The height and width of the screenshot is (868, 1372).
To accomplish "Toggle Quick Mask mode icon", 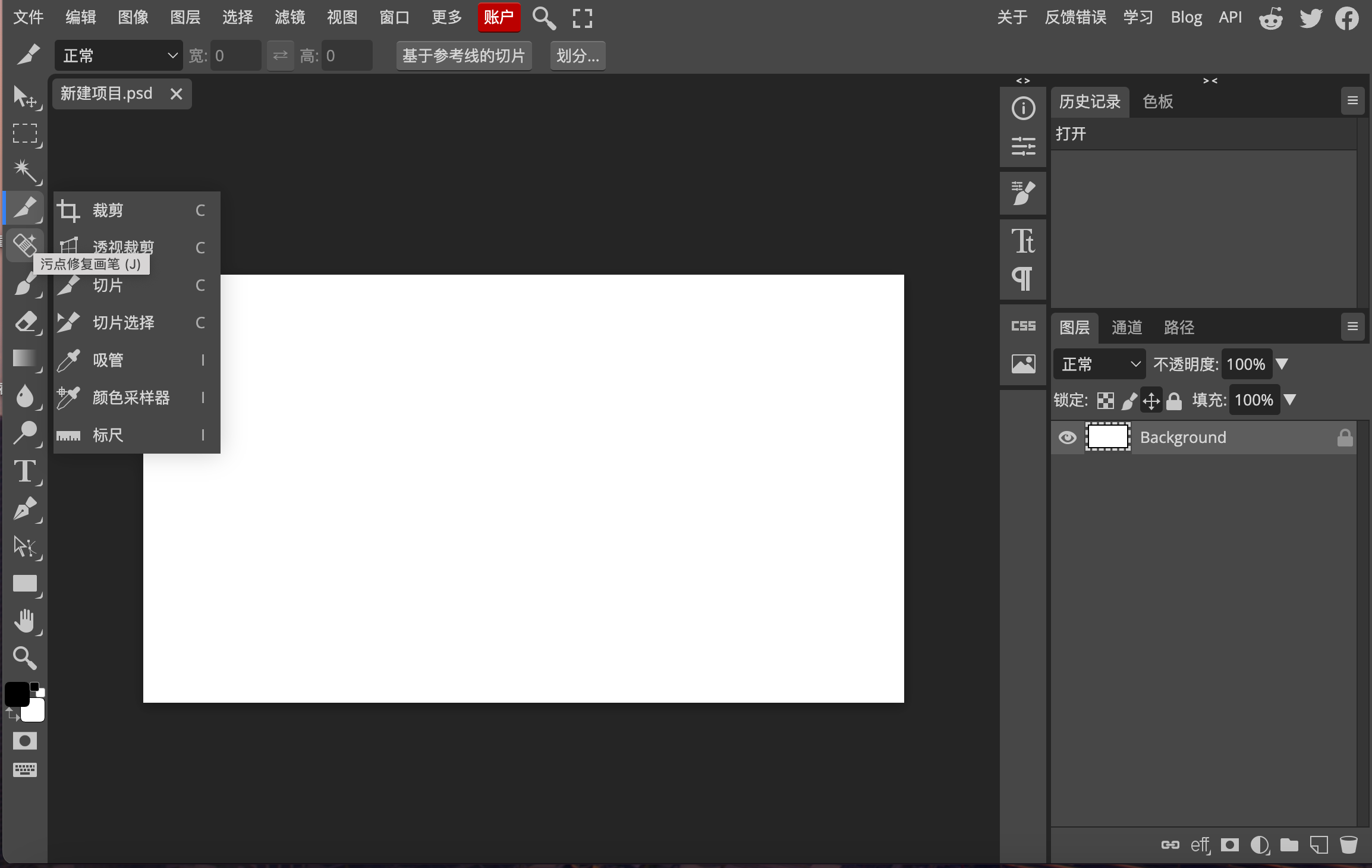I will click(25, 741).
